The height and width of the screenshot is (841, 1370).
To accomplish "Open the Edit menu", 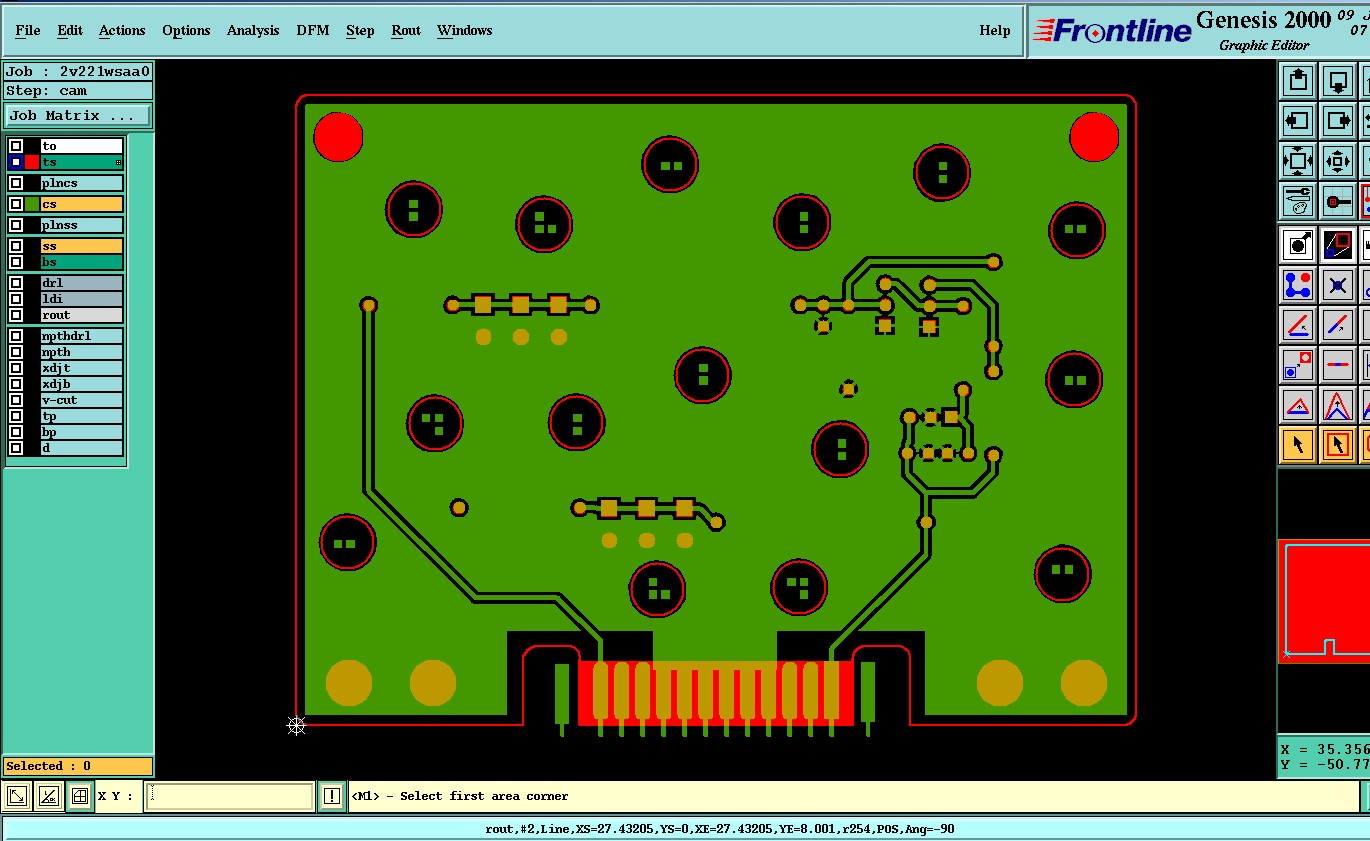I will coord(70,30).
